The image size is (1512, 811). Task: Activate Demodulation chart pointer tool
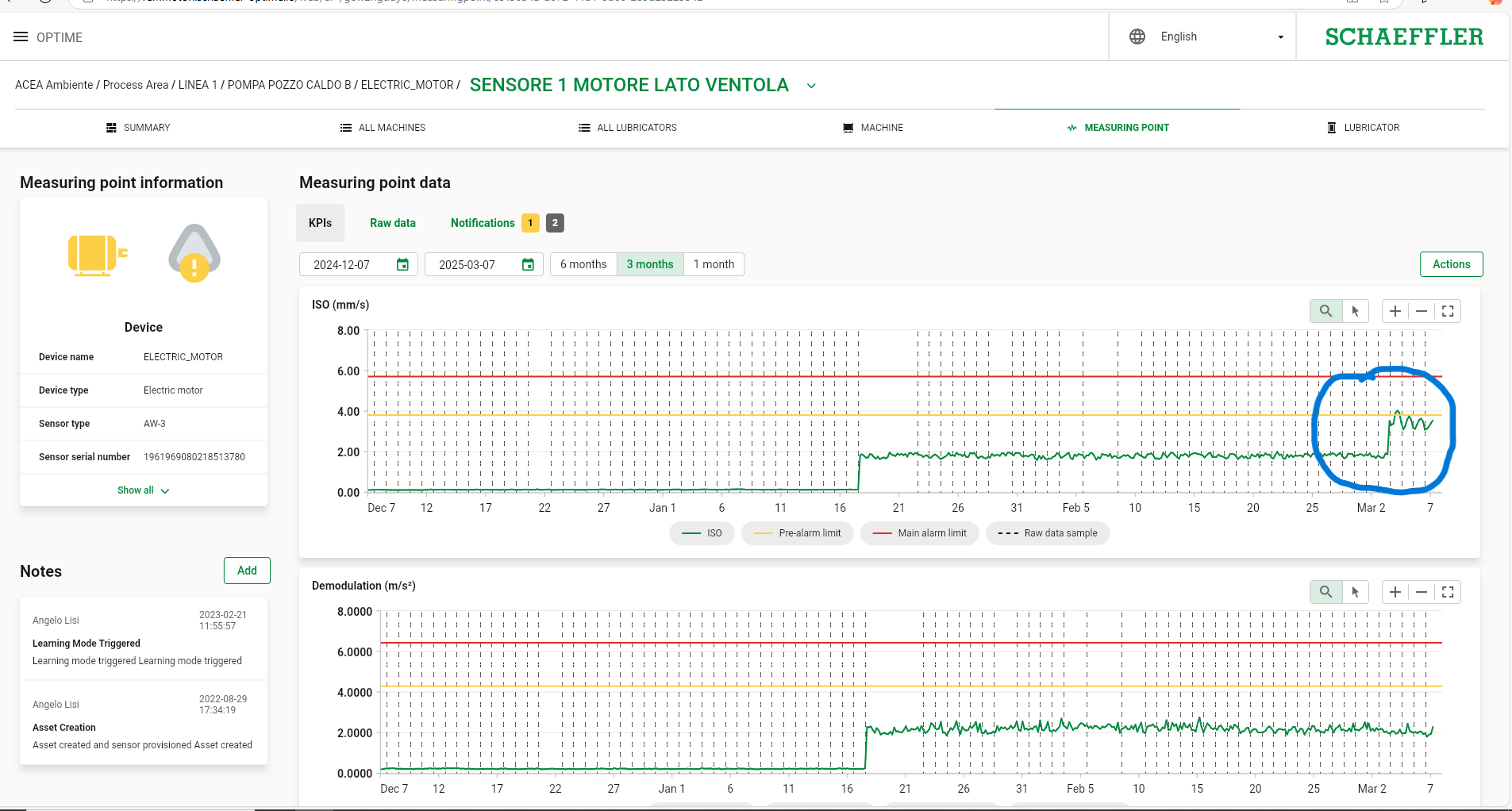tap(1356, 592)
